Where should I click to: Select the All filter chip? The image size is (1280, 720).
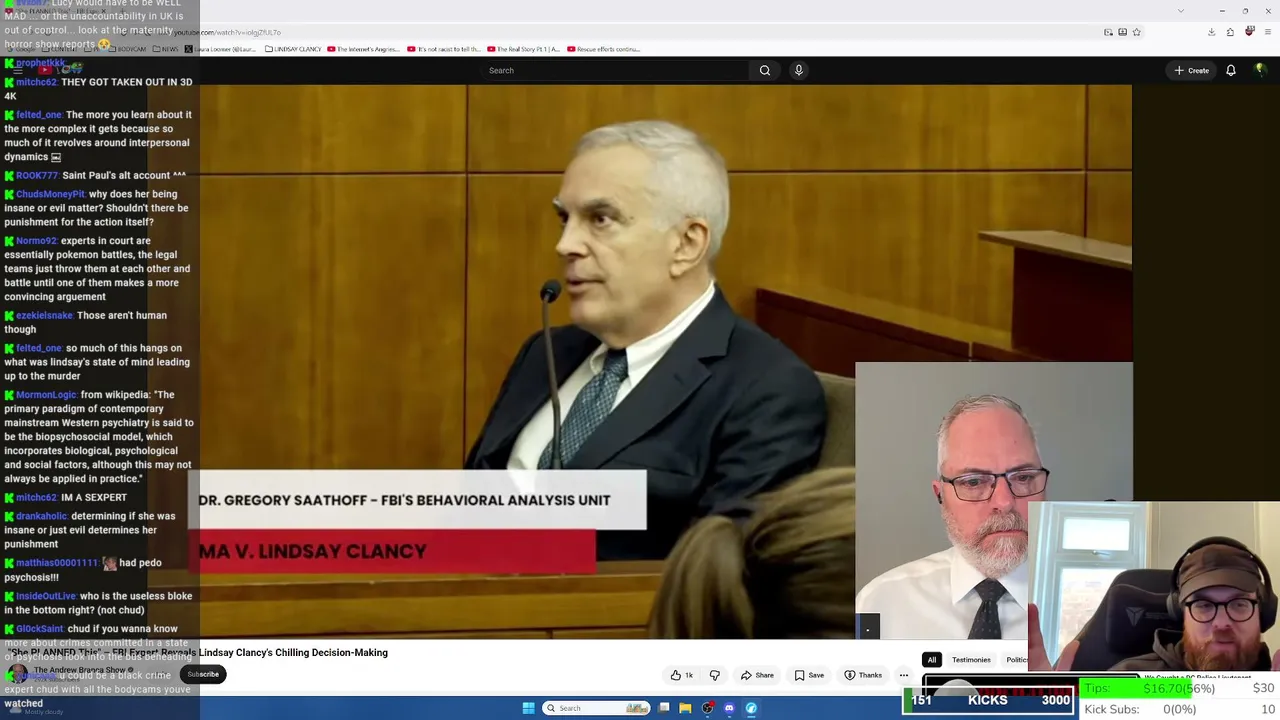932,660
